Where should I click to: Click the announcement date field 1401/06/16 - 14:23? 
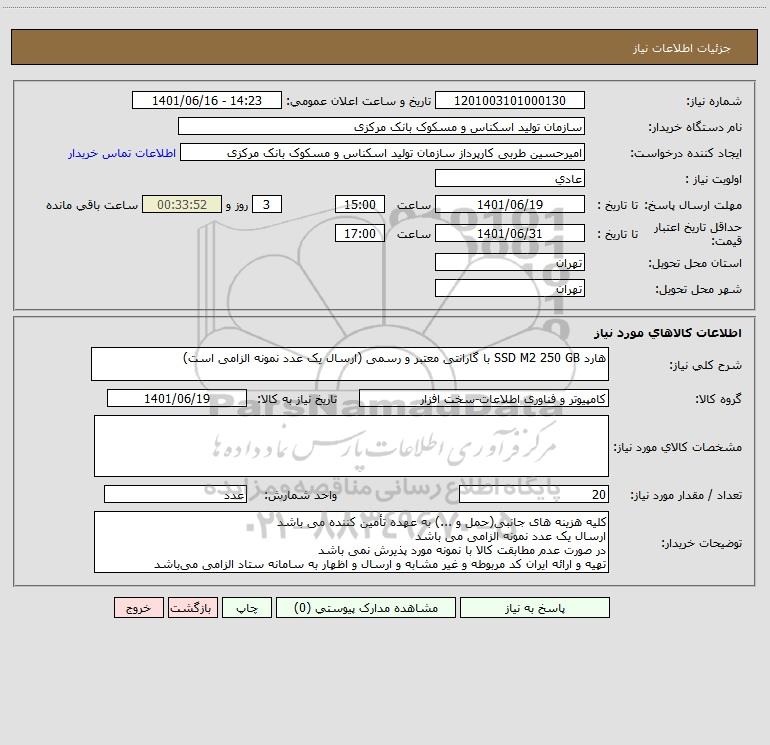pos(207,100)
